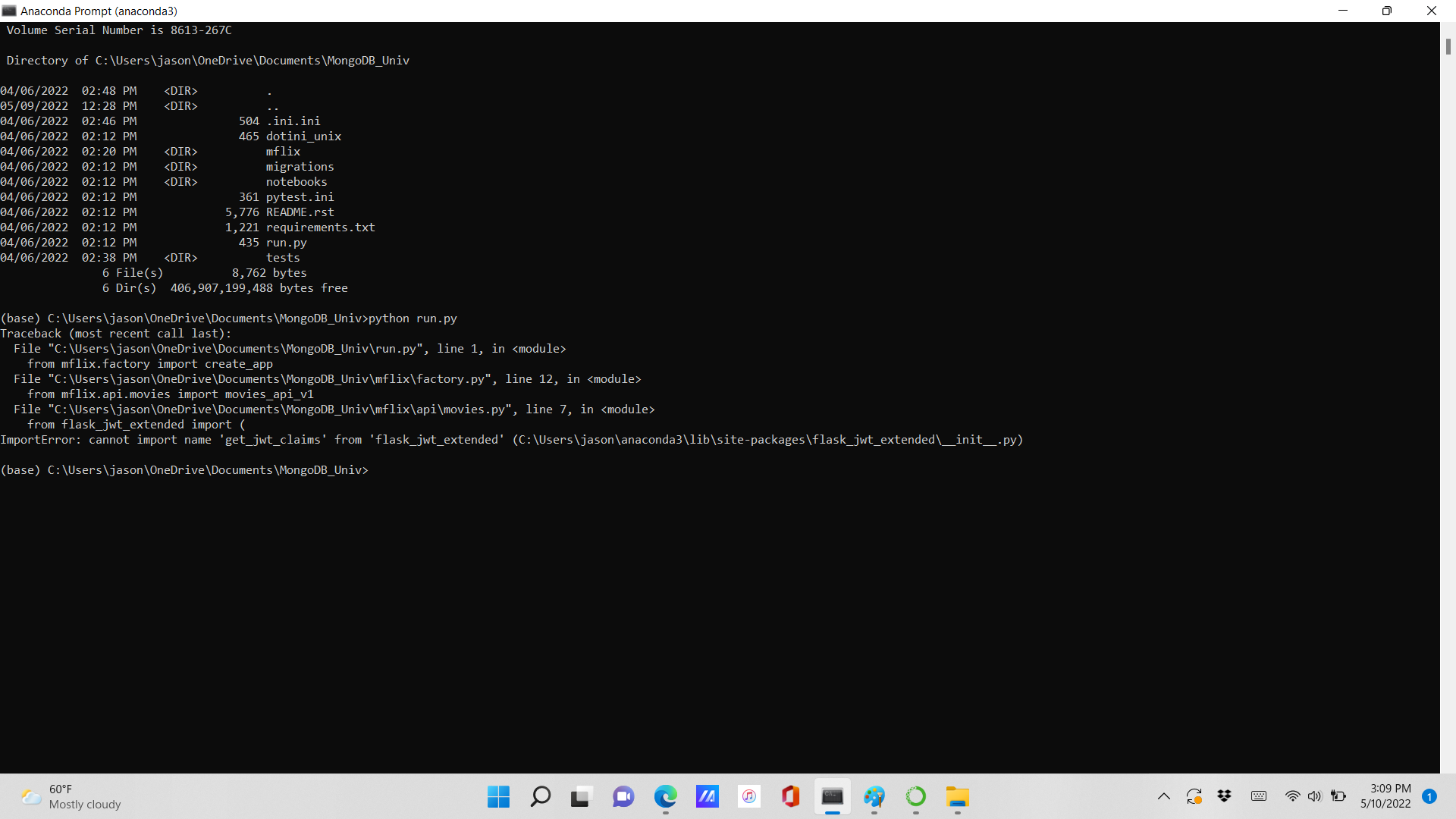The image size is (1456, 819).
Task: Open the Anaconda Prompt title bar system menu
Action: (x=11, y=11)
